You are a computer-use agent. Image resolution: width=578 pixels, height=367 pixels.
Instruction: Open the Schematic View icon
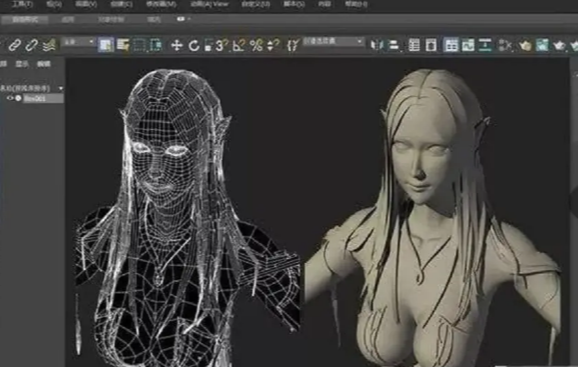coord(485,45)
